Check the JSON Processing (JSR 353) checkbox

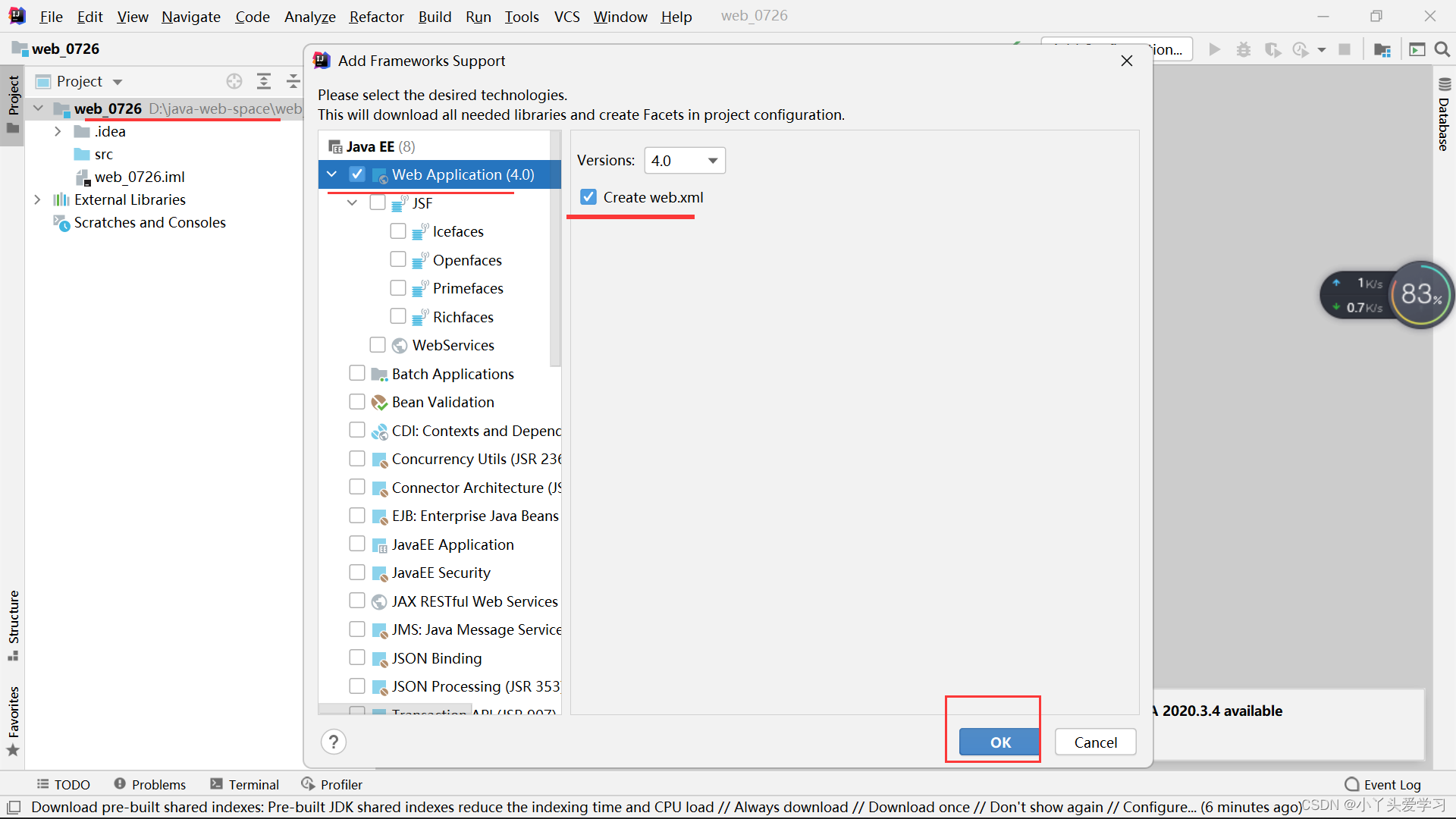coord(357,686)
